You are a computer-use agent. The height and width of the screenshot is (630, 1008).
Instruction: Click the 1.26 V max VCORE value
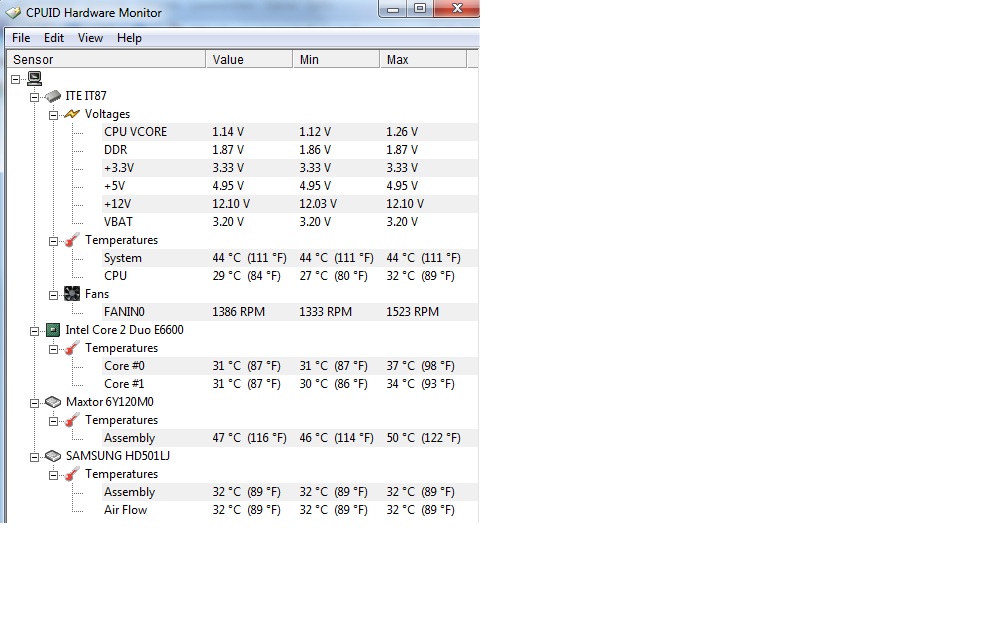coord(402,132)
